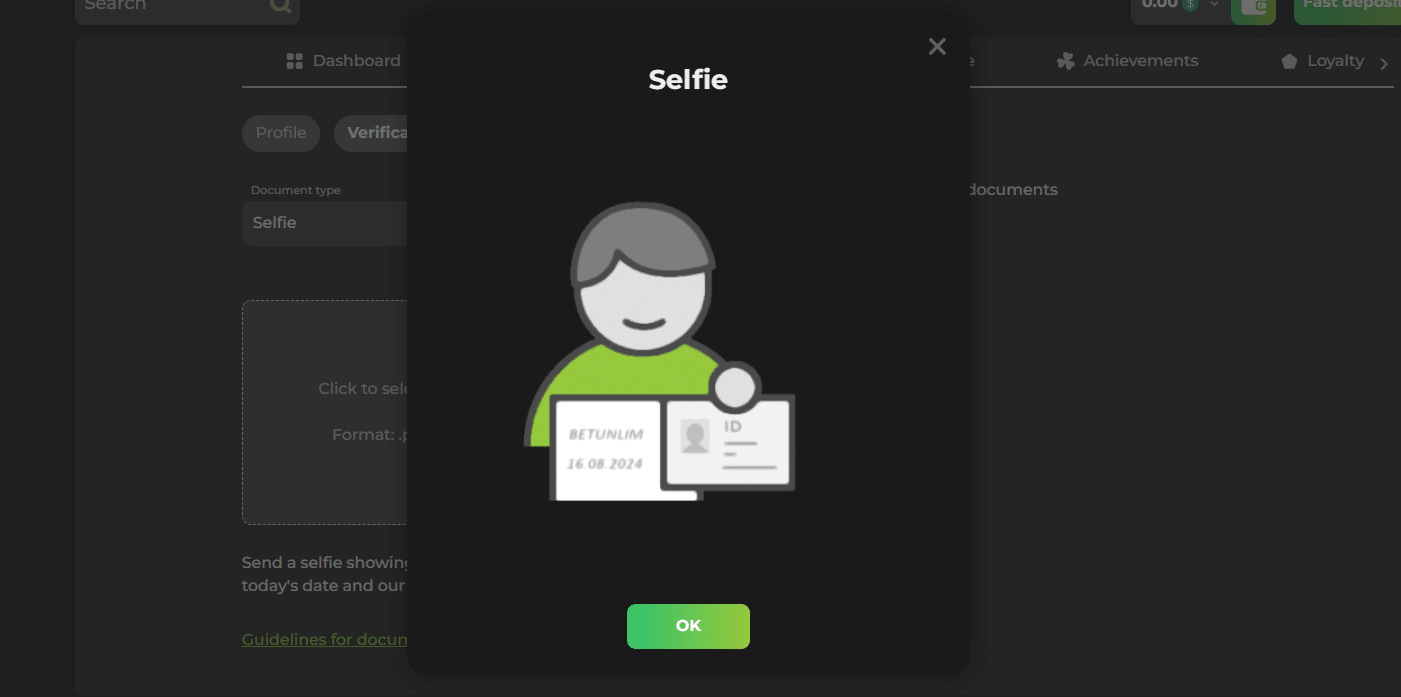This screenshot has width=1401, height=697.
Task: Select the Profile pill tab
Action: pos(281,133)
